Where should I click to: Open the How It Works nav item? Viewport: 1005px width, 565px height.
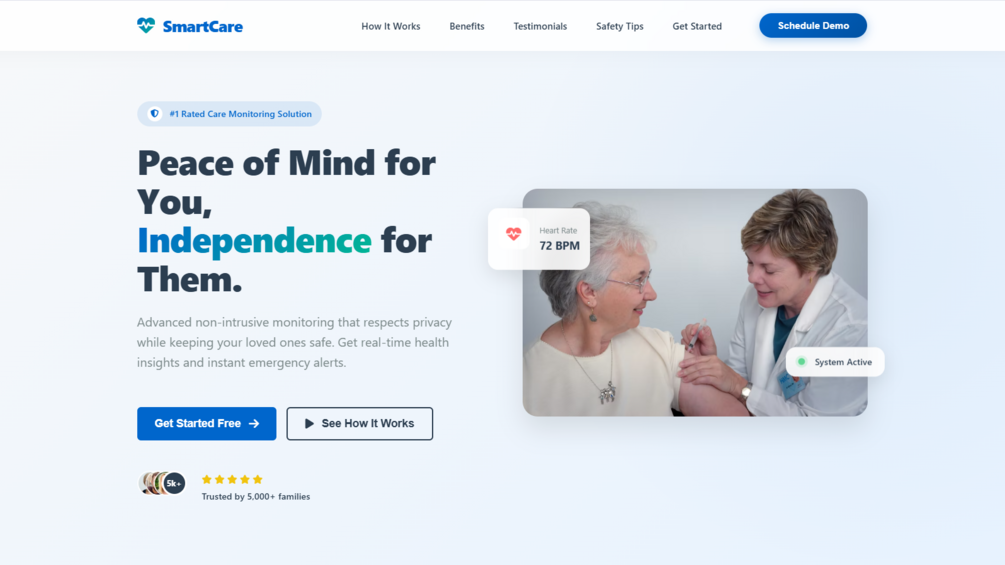coord(390,26)
